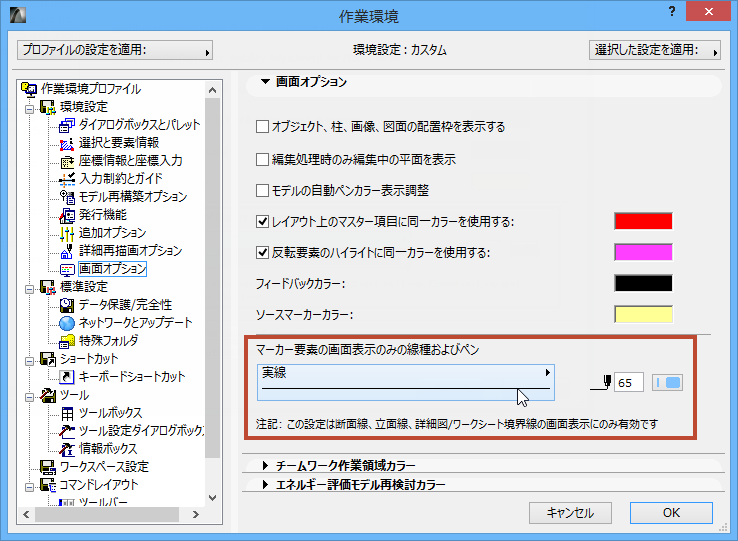Open the red master item color swatch
738x541 pixels.
(x=643, y=221)
